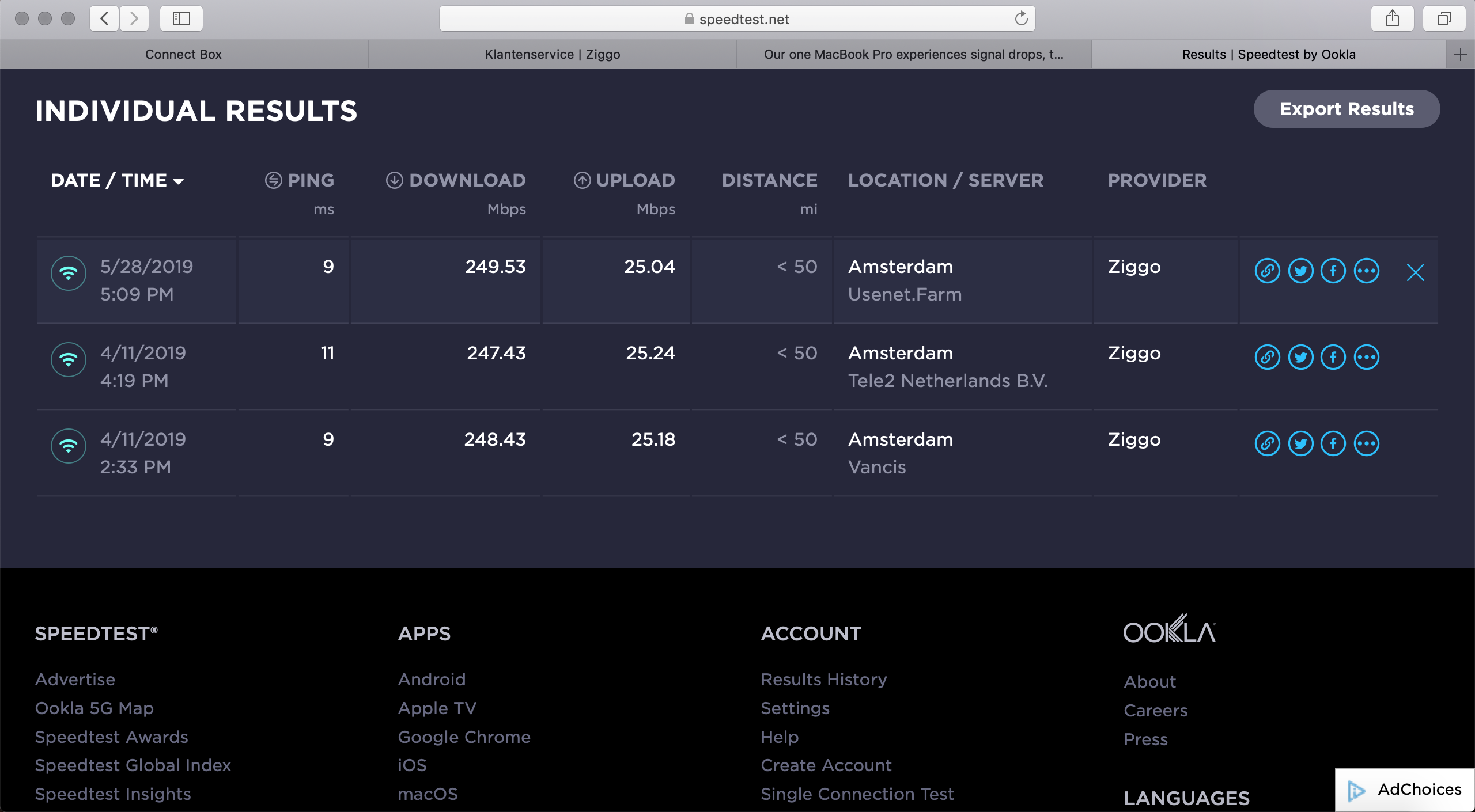Delete the 5/28/2019 result with X

1415,272
